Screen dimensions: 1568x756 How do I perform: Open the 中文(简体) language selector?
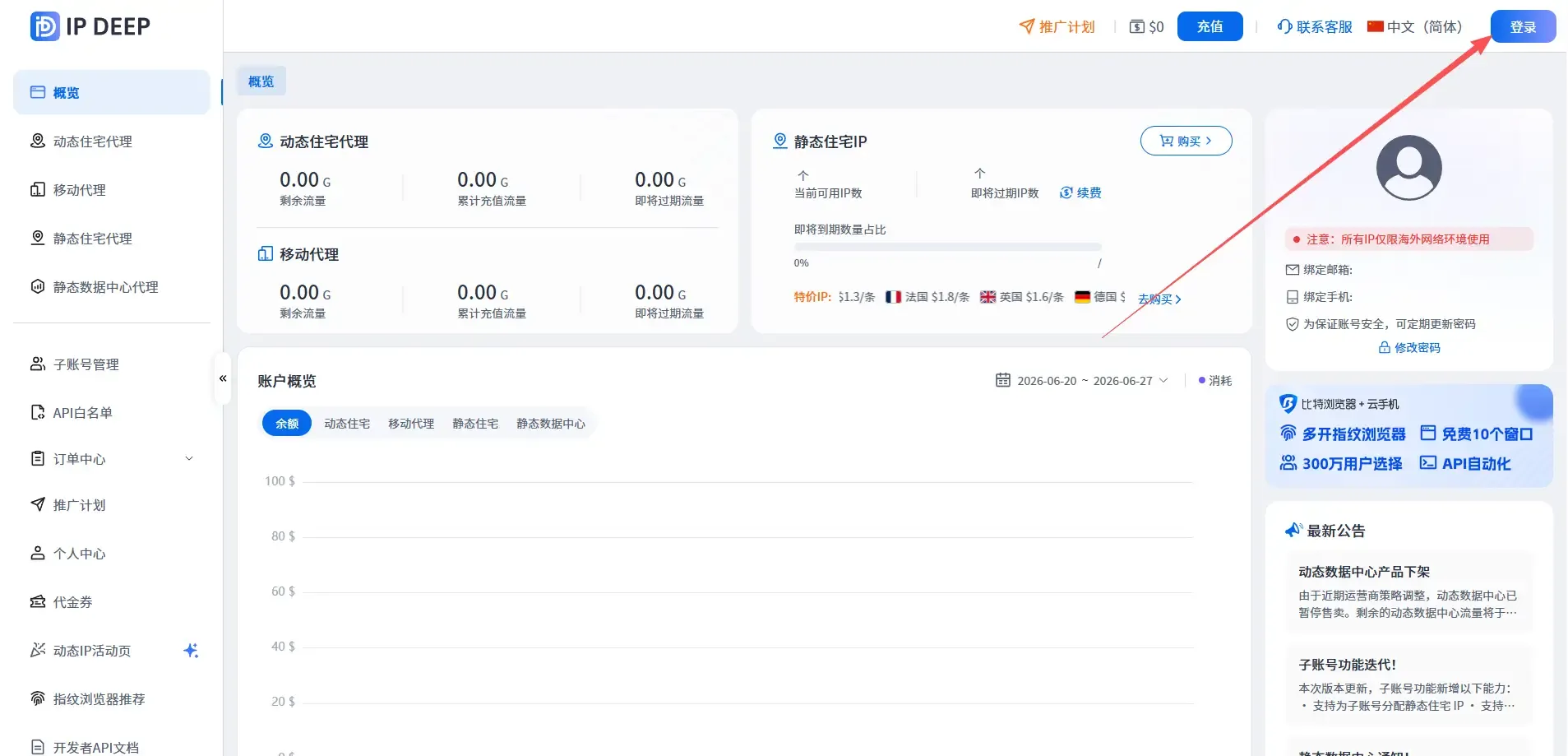click(x=1414, y=26)
